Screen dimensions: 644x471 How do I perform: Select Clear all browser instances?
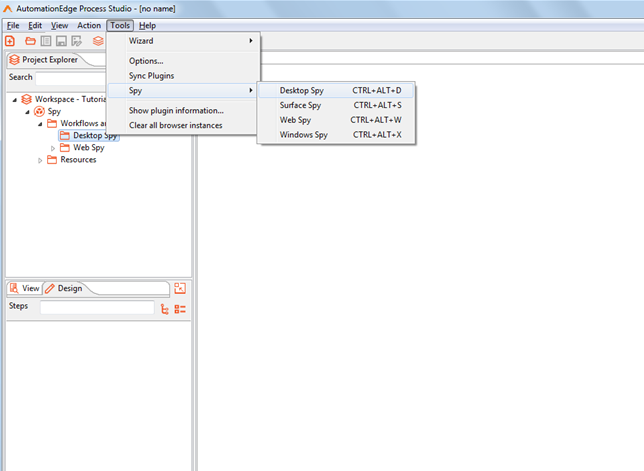pos(184,125)
